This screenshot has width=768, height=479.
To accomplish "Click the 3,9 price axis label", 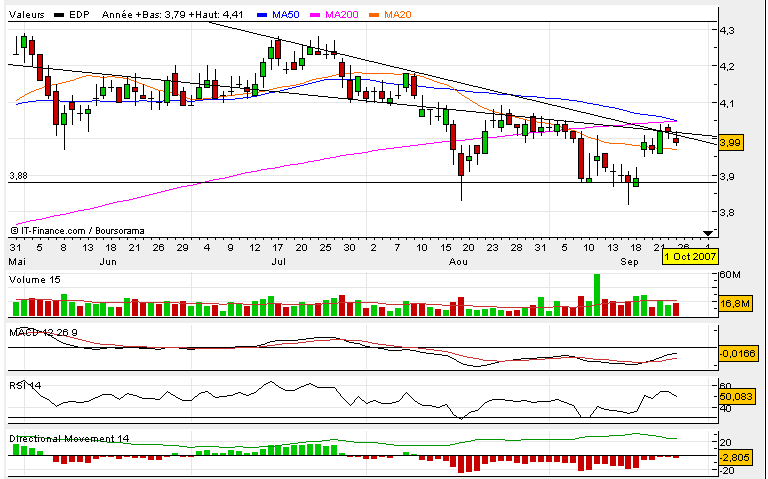I will point(727,176).
